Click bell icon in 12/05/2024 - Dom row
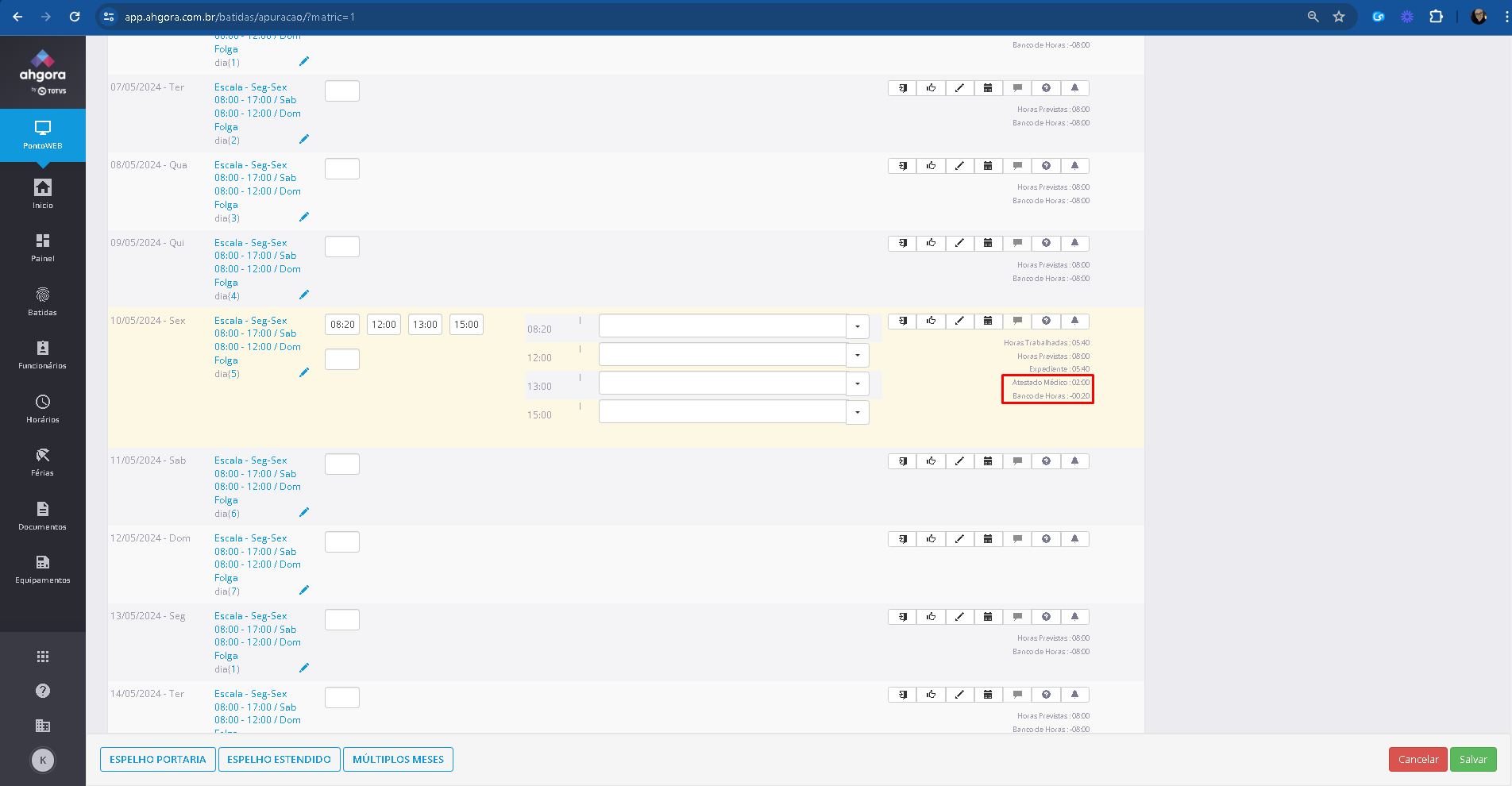This screenshot has height=786, width=1512. pyautogui.click(x=1074, y=539)
